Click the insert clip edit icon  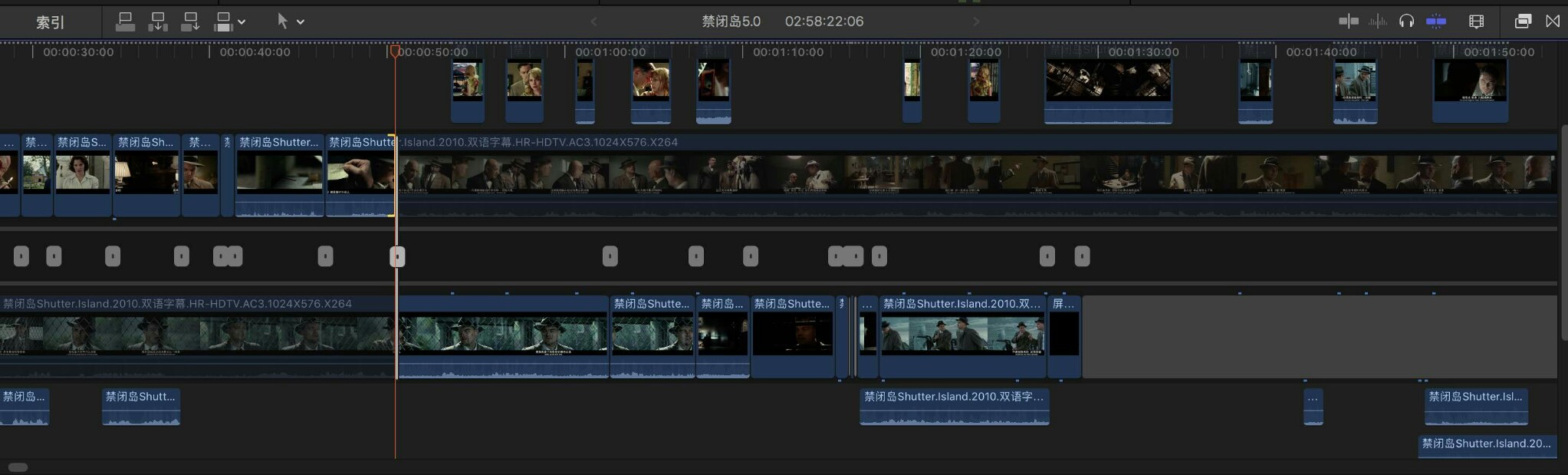(x=158, y=21)
